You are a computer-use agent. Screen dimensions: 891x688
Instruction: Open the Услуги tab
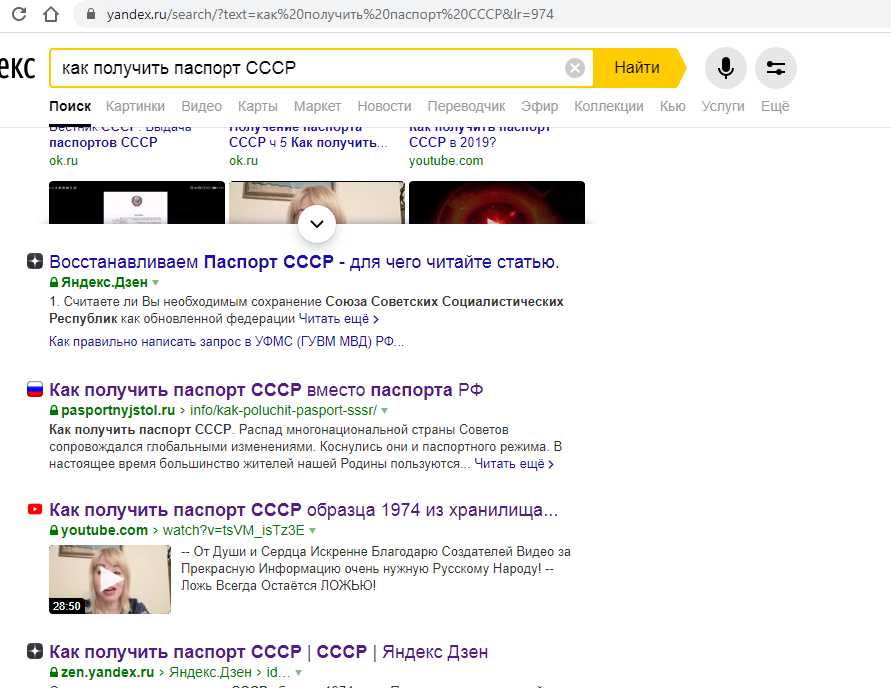(x=723, y=106)
